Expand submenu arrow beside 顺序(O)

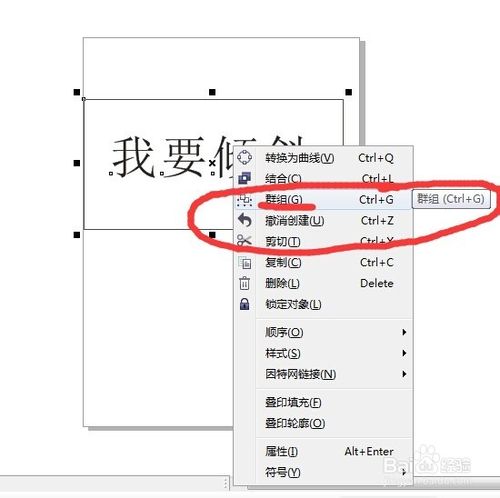404,332
